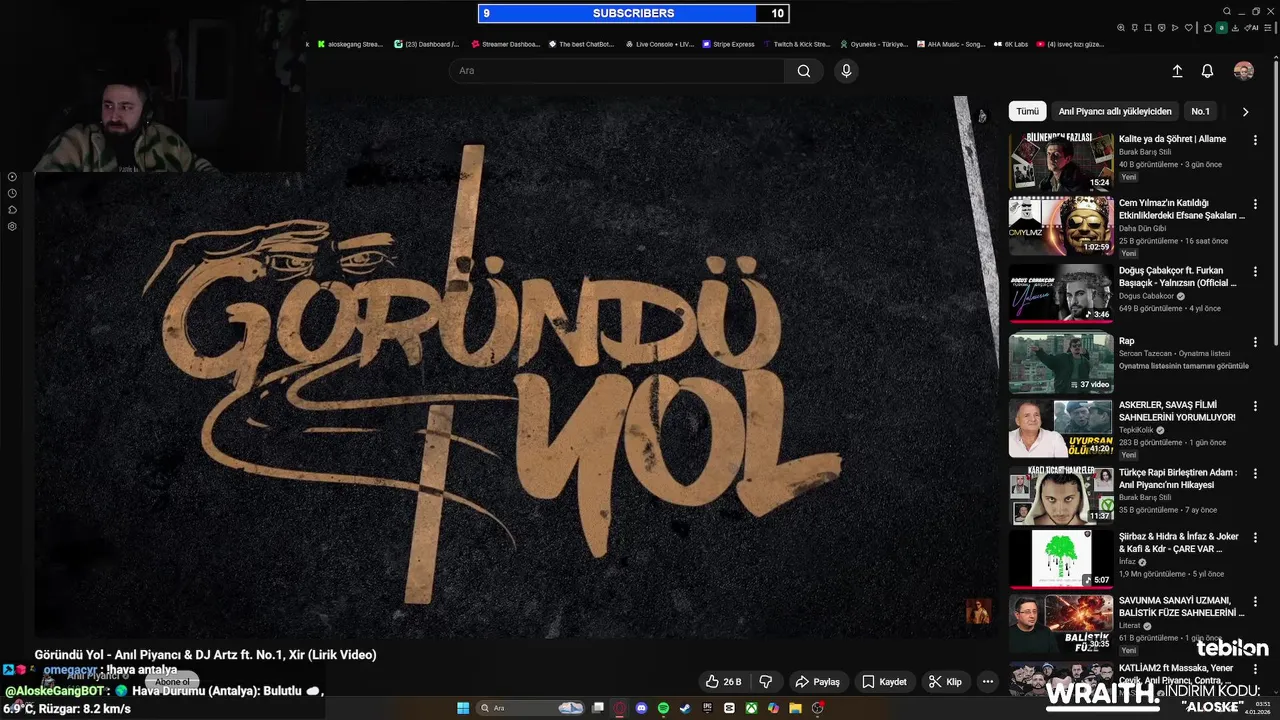Viewport: 1280px width, 720px height.
Task: Open 'ASKERLER, SAVAŞ FİLMİ' video title
Action: [1177, 411]
